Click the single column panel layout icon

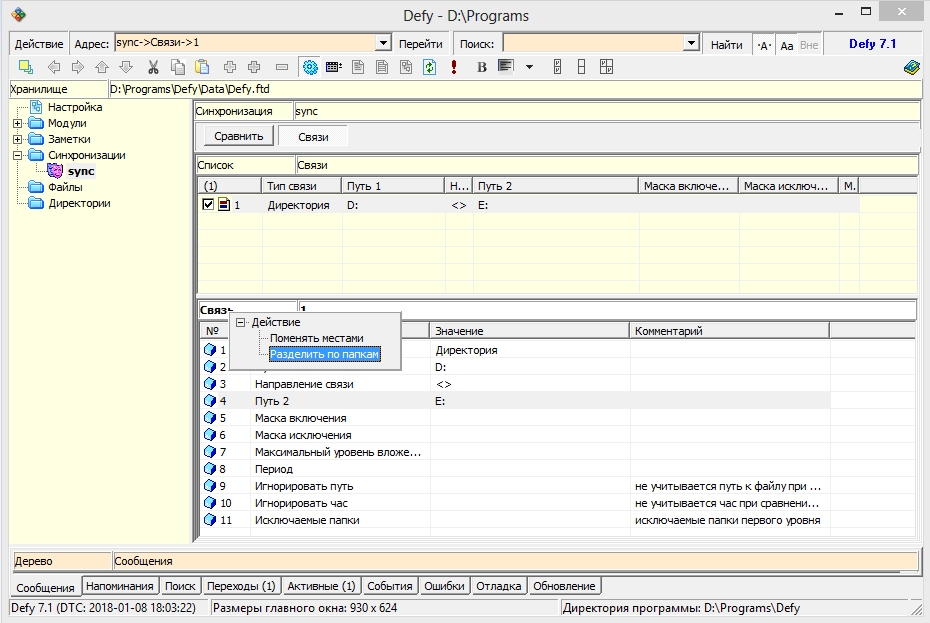(x=581, y=67)
